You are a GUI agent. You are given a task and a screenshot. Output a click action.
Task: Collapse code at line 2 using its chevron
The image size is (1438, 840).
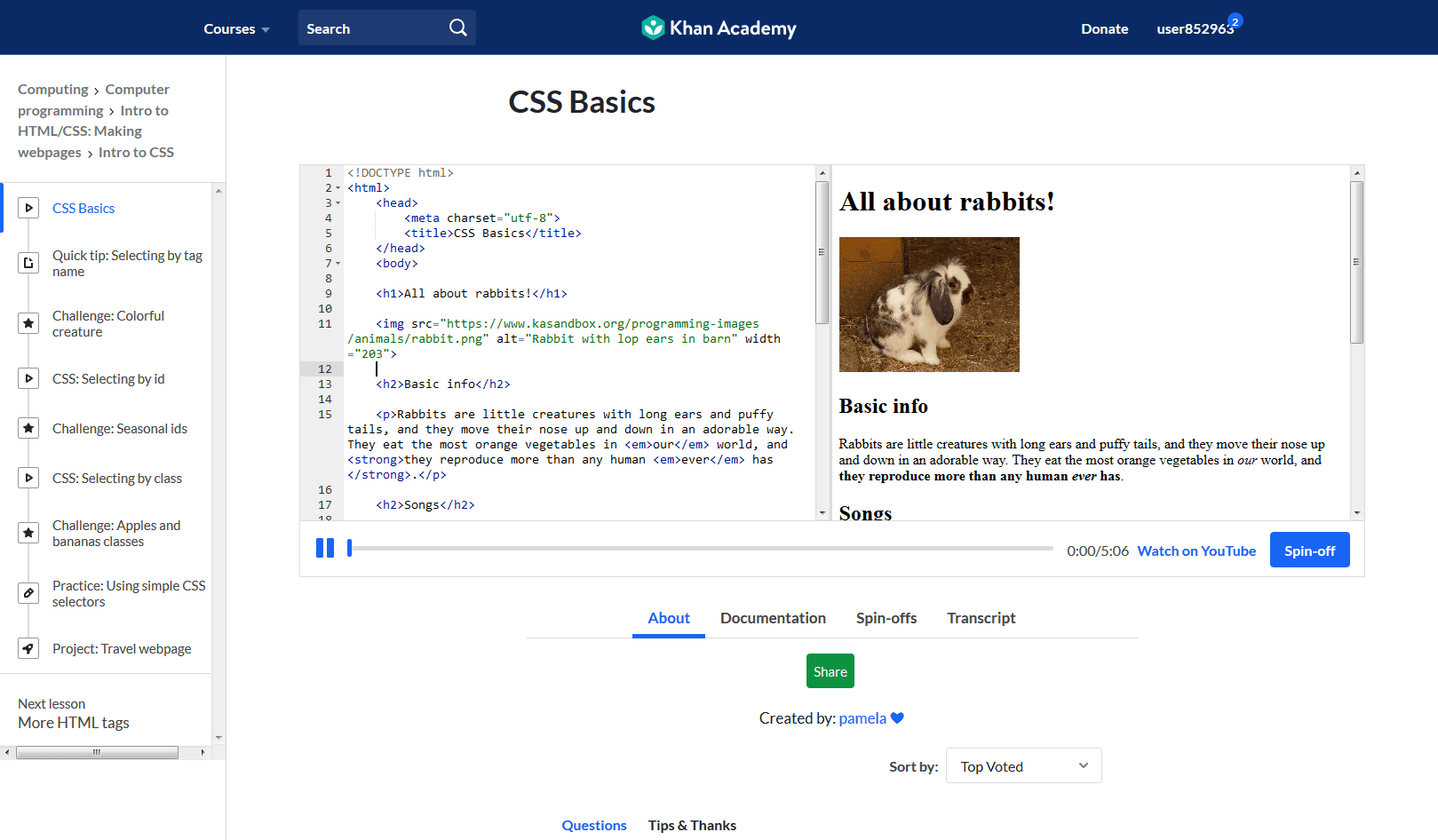(x=336, y=187)
